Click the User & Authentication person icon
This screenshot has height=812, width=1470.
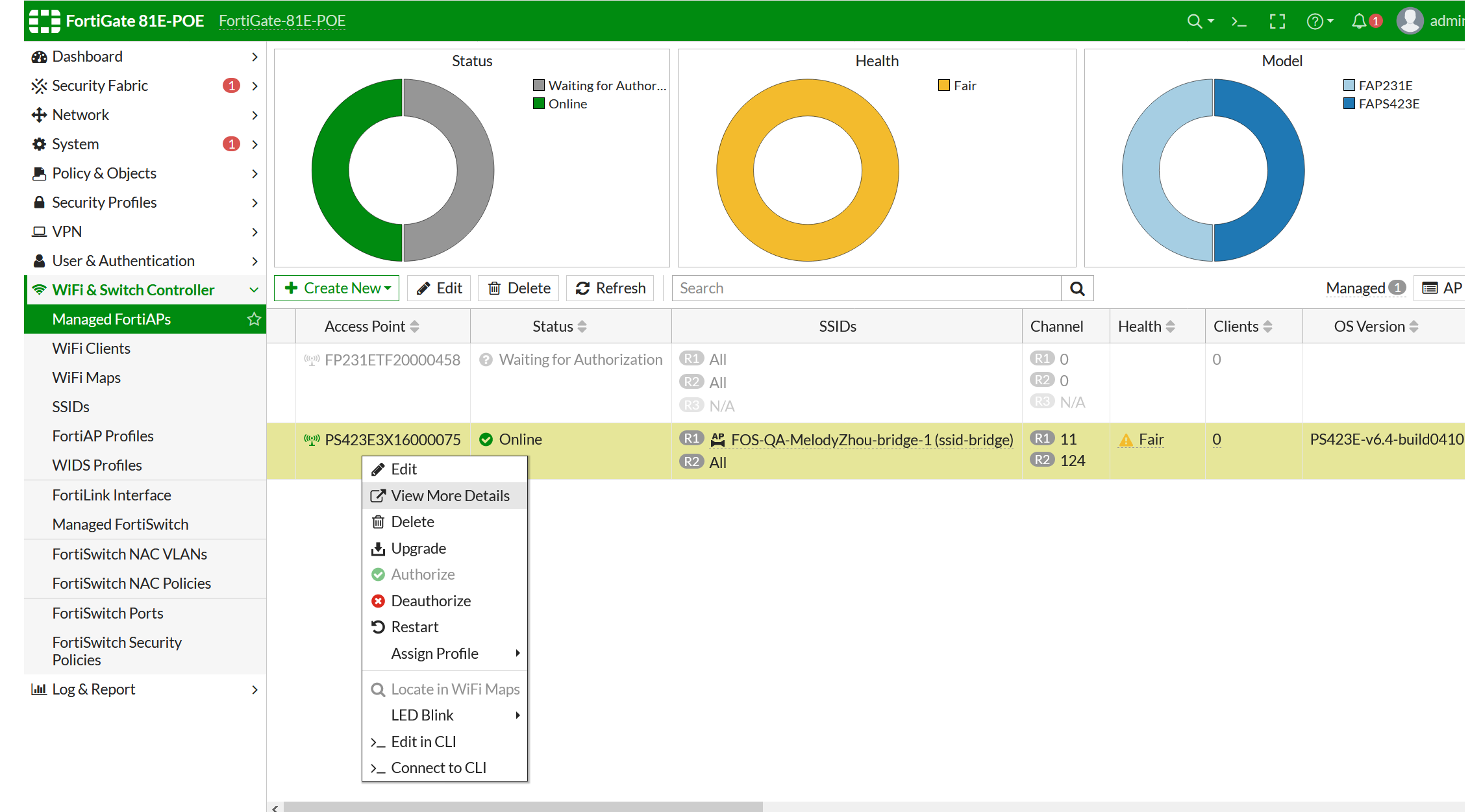(39, 261)
